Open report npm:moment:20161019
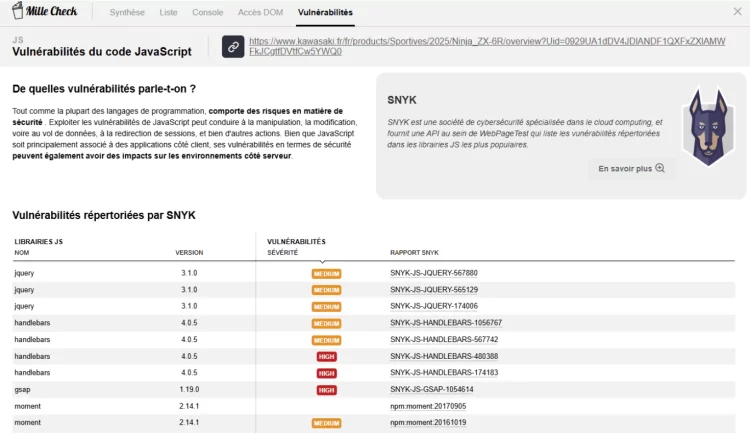Screen dimensions: 750x434 click(428, 423)
